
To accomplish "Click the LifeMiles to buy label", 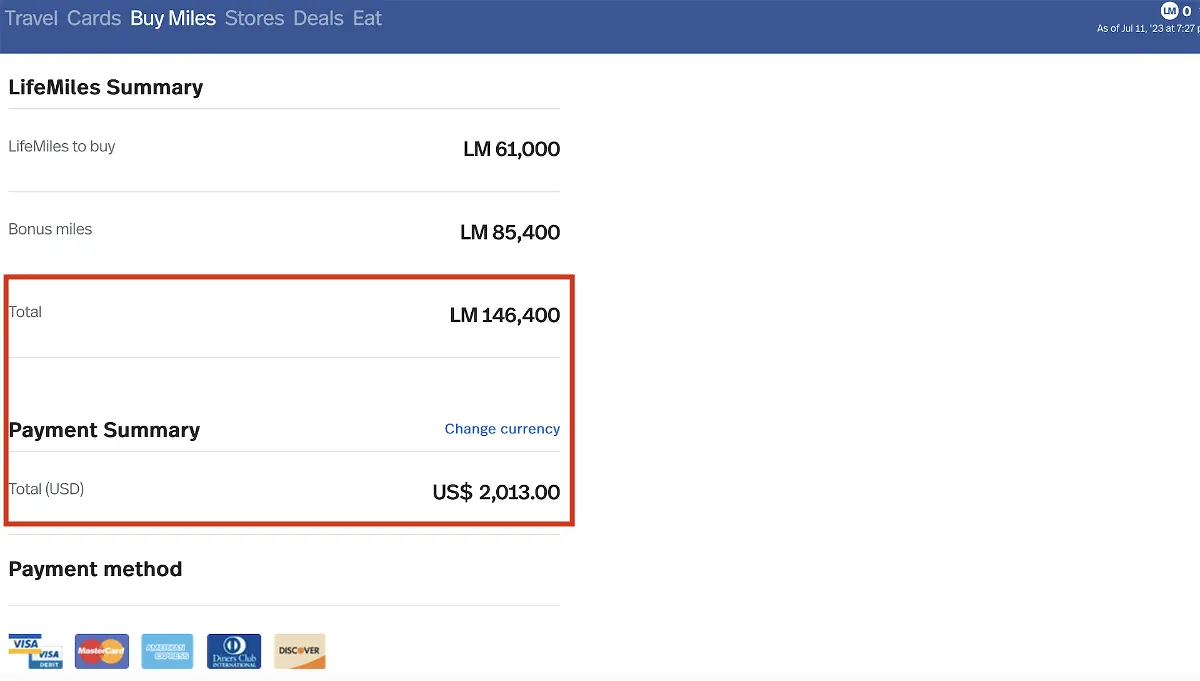I will click(62, 146).
